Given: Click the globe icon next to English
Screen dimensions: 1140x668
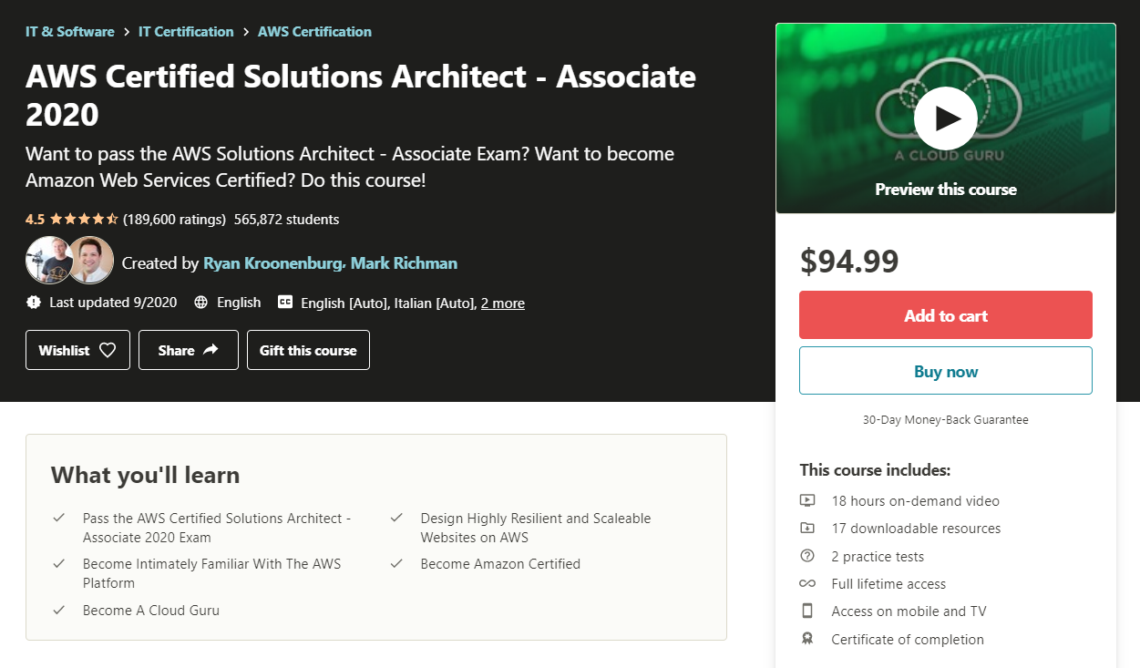Looking at the screenshot, I should tap(199, 302).
